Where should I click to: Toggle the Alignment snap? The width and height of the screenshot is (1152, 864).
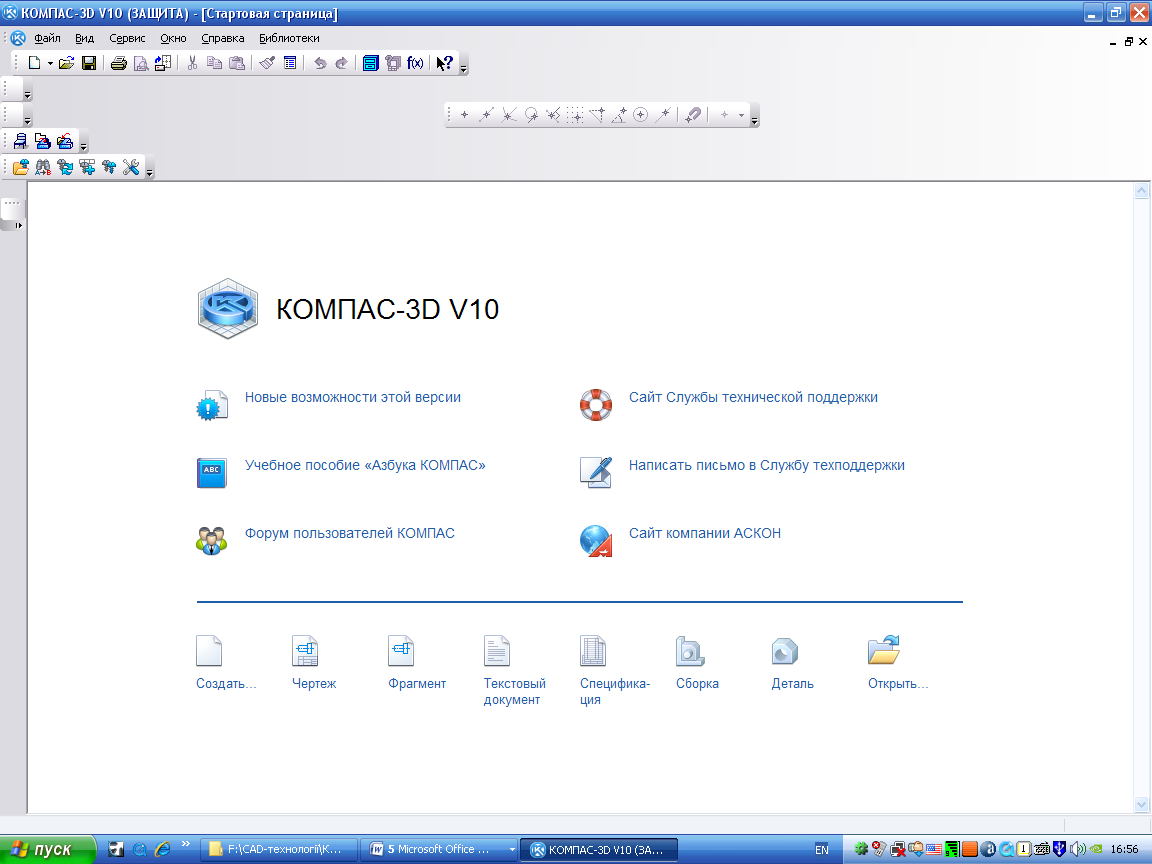[x=597, y=115]
